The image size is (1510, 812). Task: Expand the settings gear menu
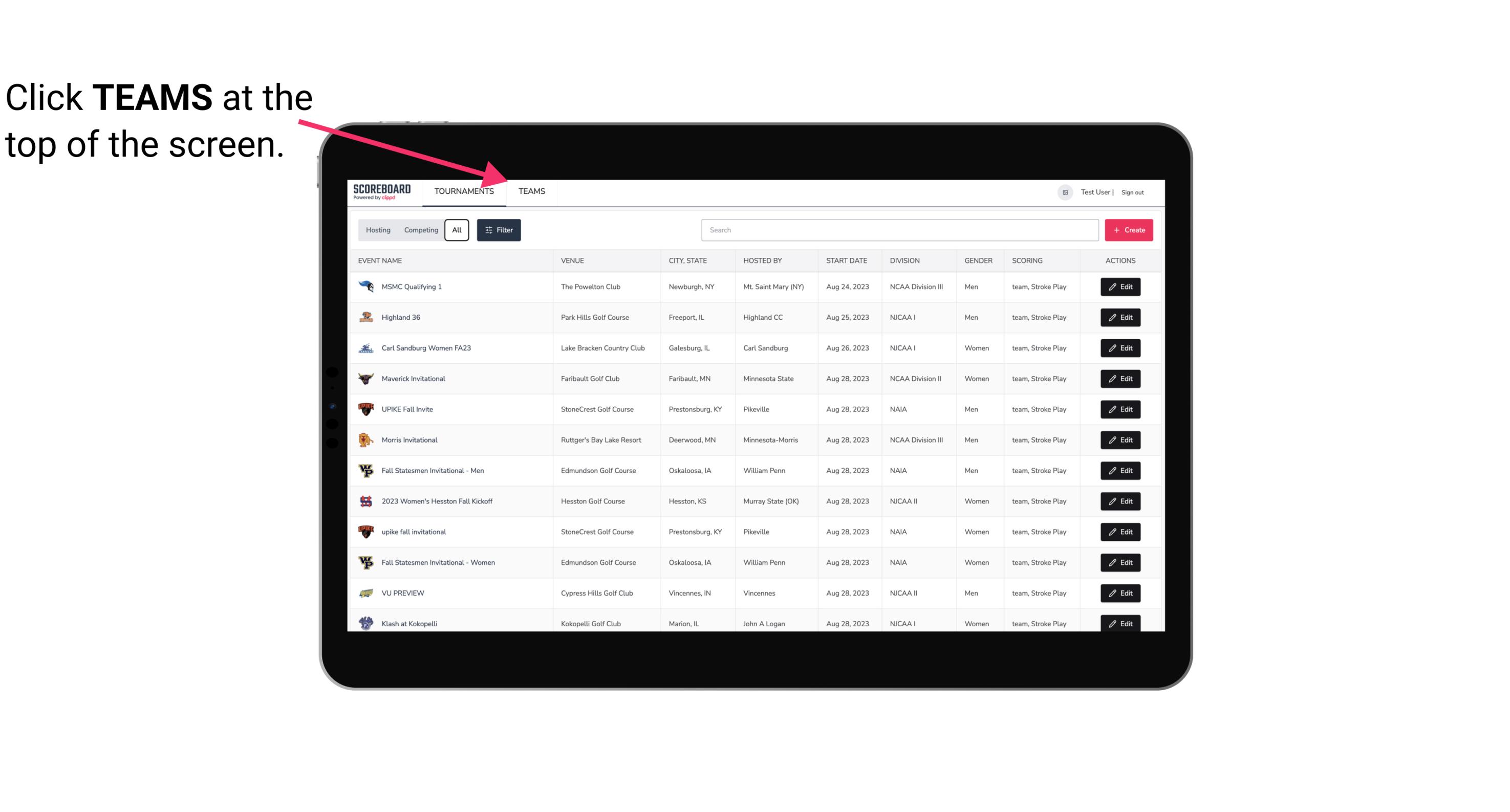click(1064, 192)
